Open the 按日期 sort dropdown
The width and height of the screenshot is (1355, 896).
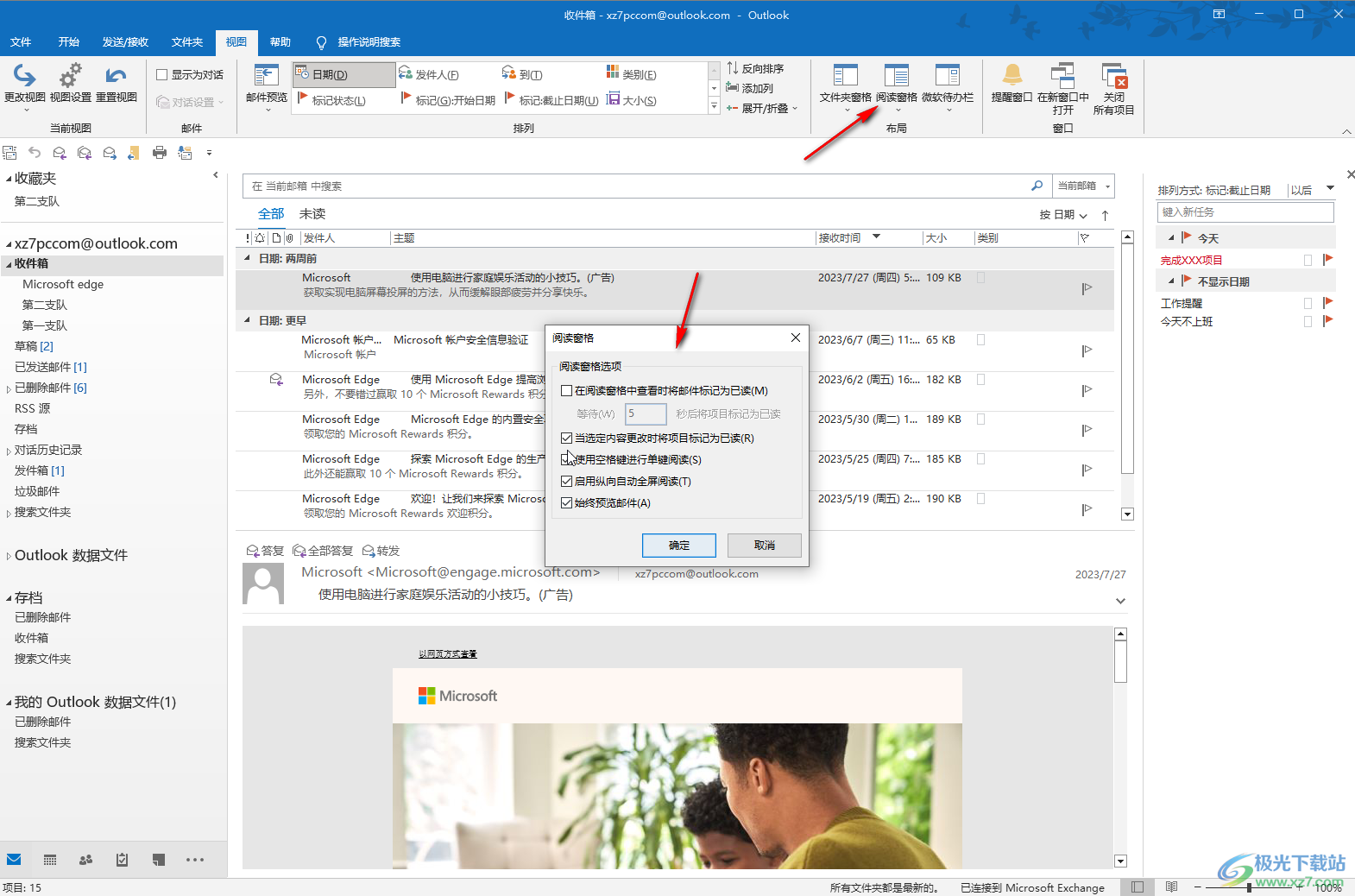1063,215
